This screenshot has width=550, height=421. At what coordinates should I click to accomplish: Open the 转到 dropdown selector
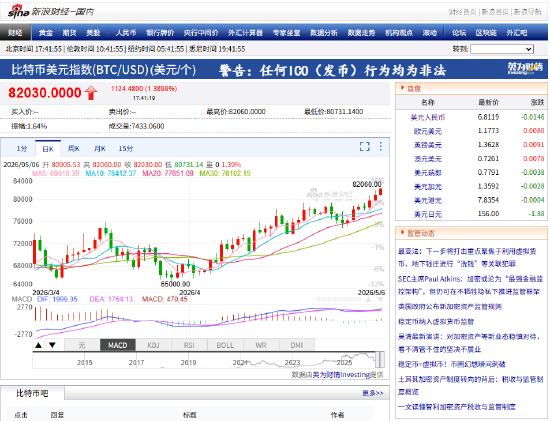point(502,49)
